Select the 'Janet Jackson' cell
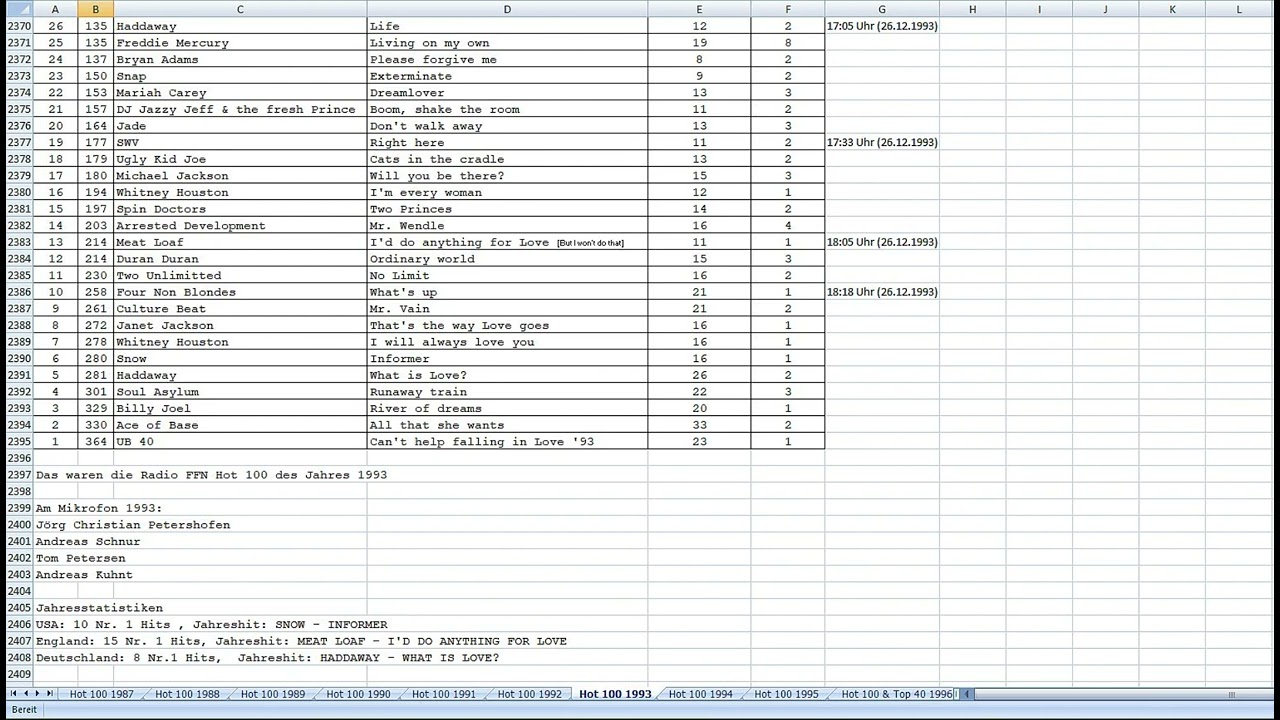Screen dimensions: 1280x720 pos(240,326)
